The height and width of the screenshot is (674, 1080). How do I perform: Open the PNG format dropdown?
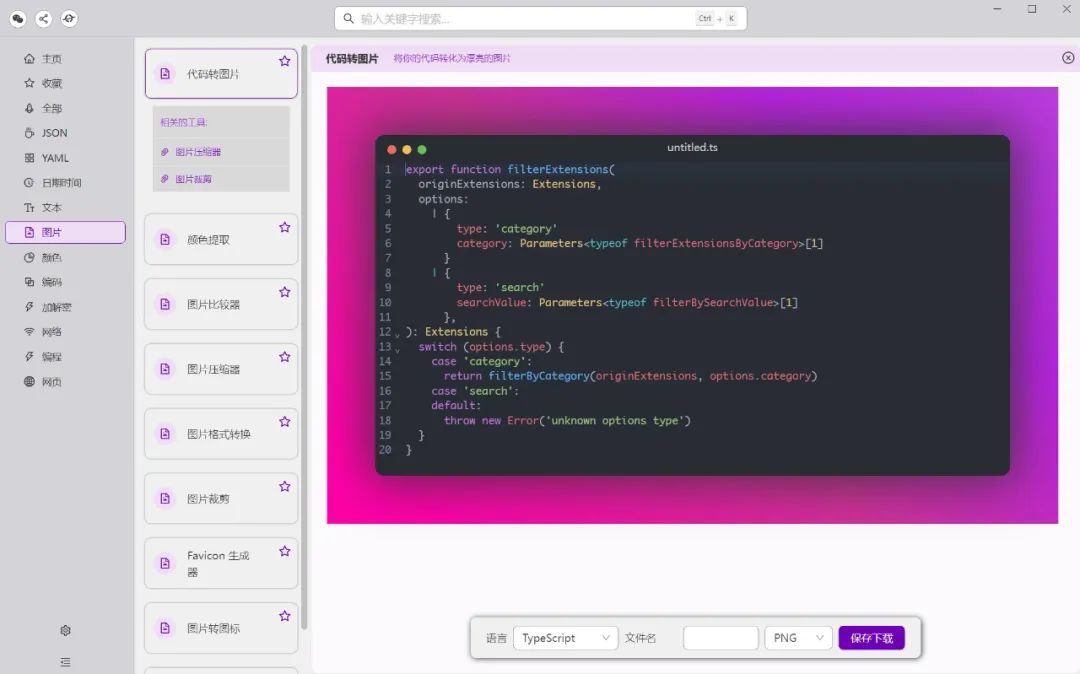click(798, 638)
